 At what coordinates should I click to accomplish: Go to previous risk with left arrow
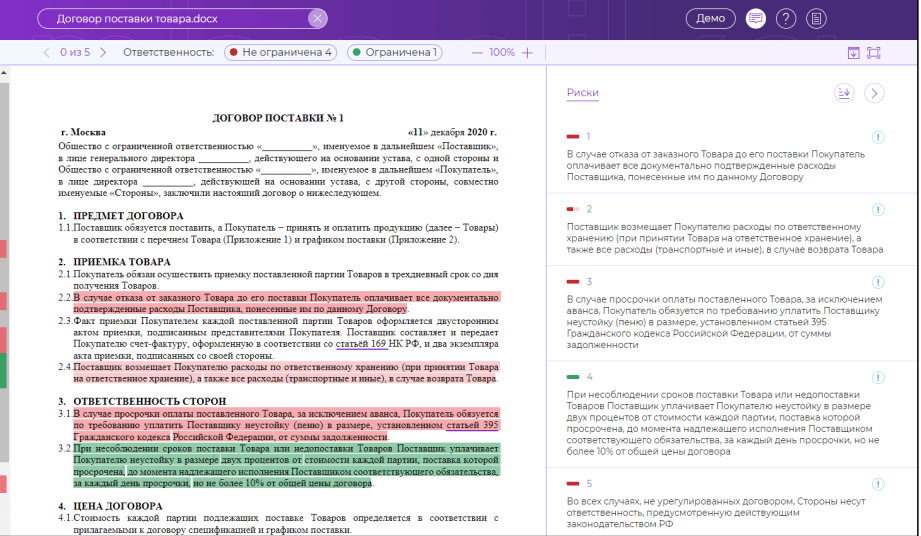pos(46,52)
